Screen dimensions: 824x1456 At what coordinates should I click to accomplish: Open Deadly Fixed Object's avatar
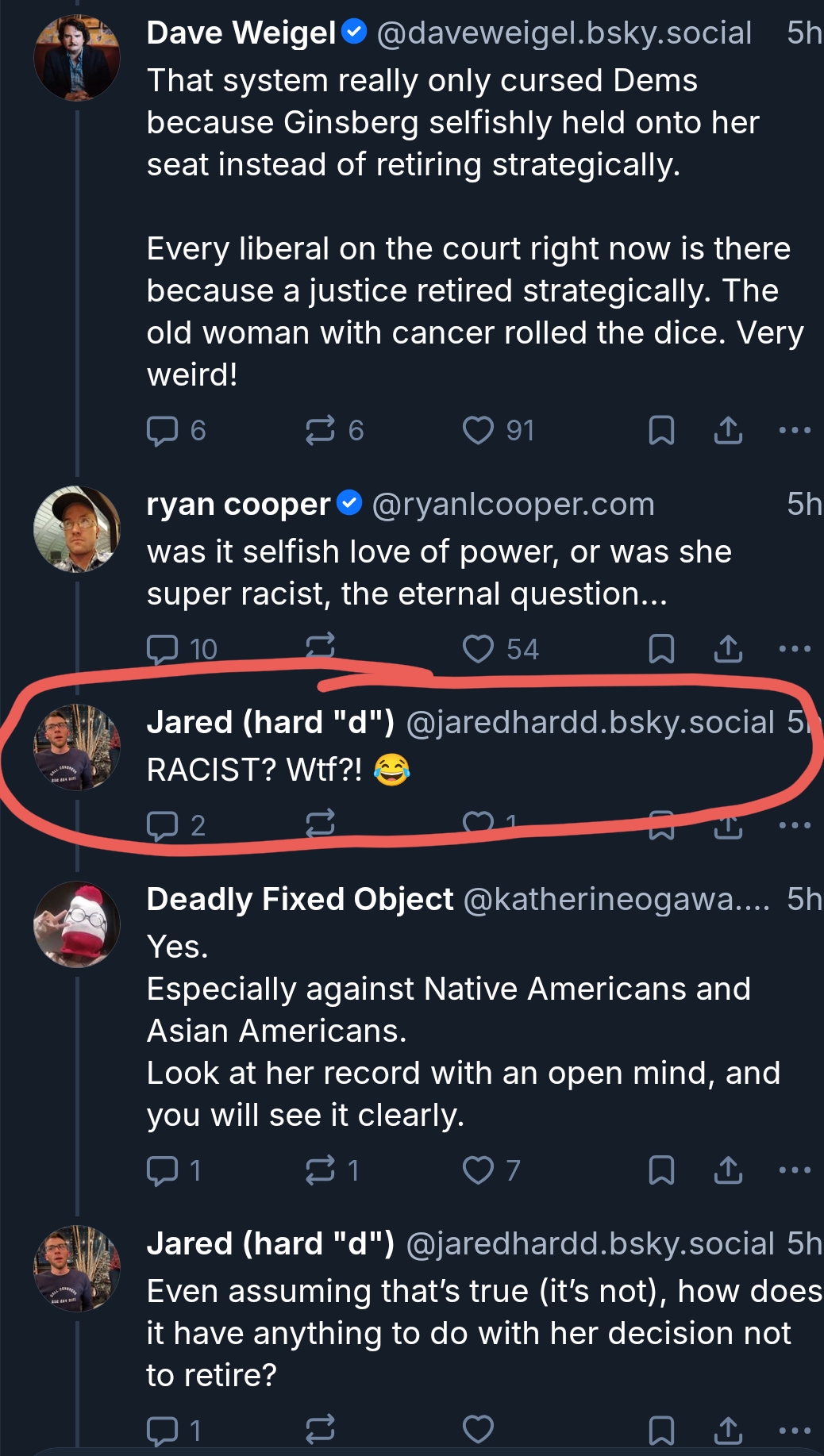pyautogui.click(x=77, y=924)
